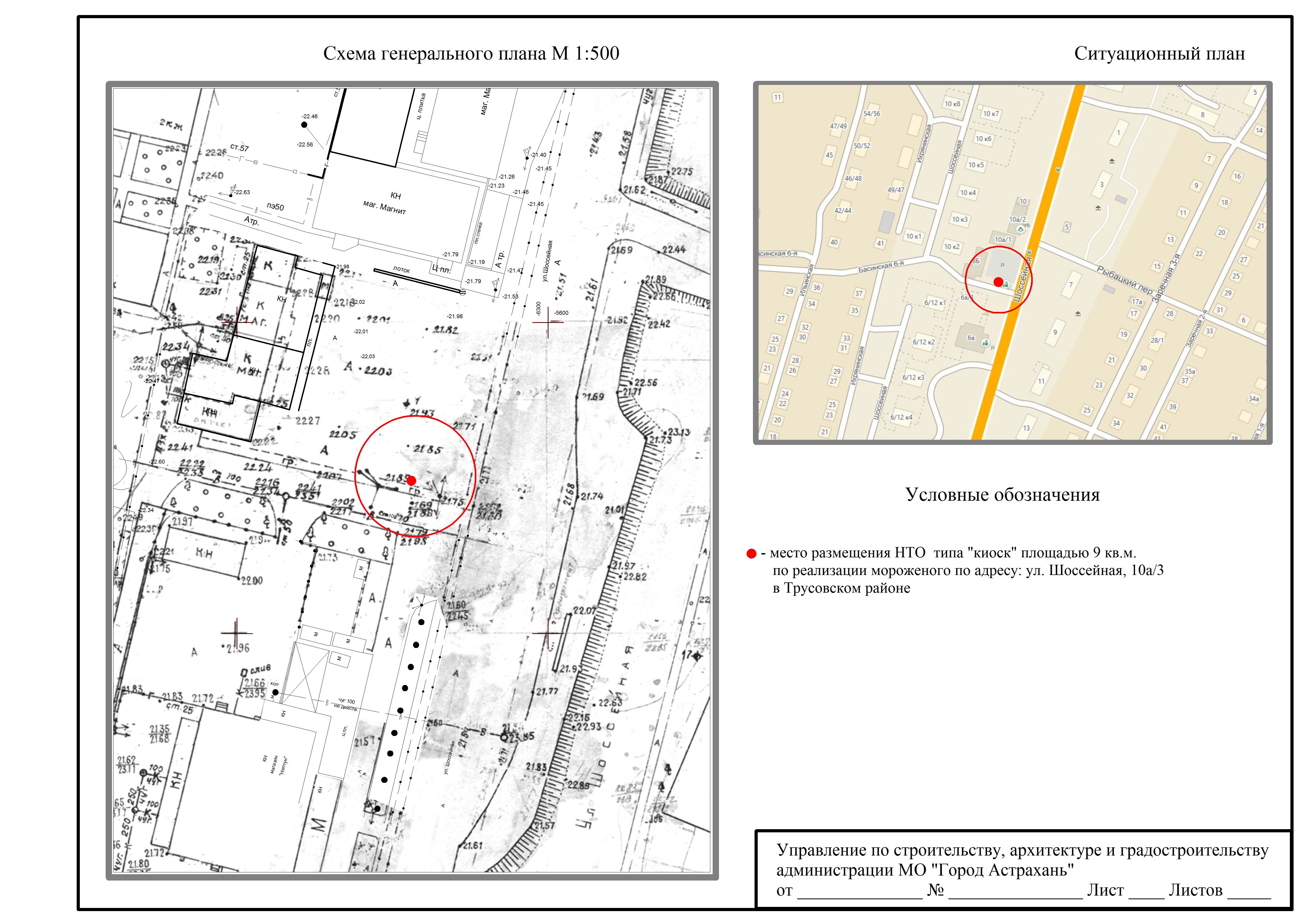This screenshot has width=1307, height=924.
Task: Click red kiosk dot on general plan
Action: point(412,481)
